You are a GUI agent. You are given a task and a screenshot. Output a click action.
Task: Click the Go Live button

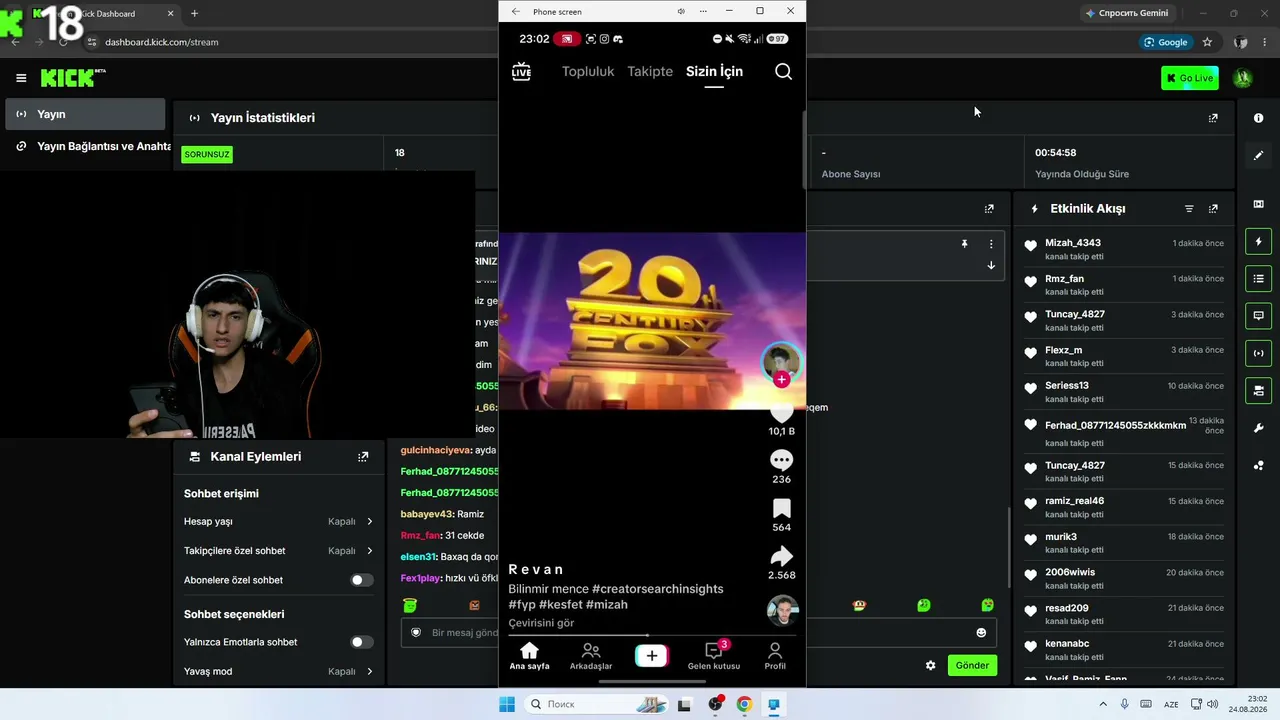coord(1190,78)
